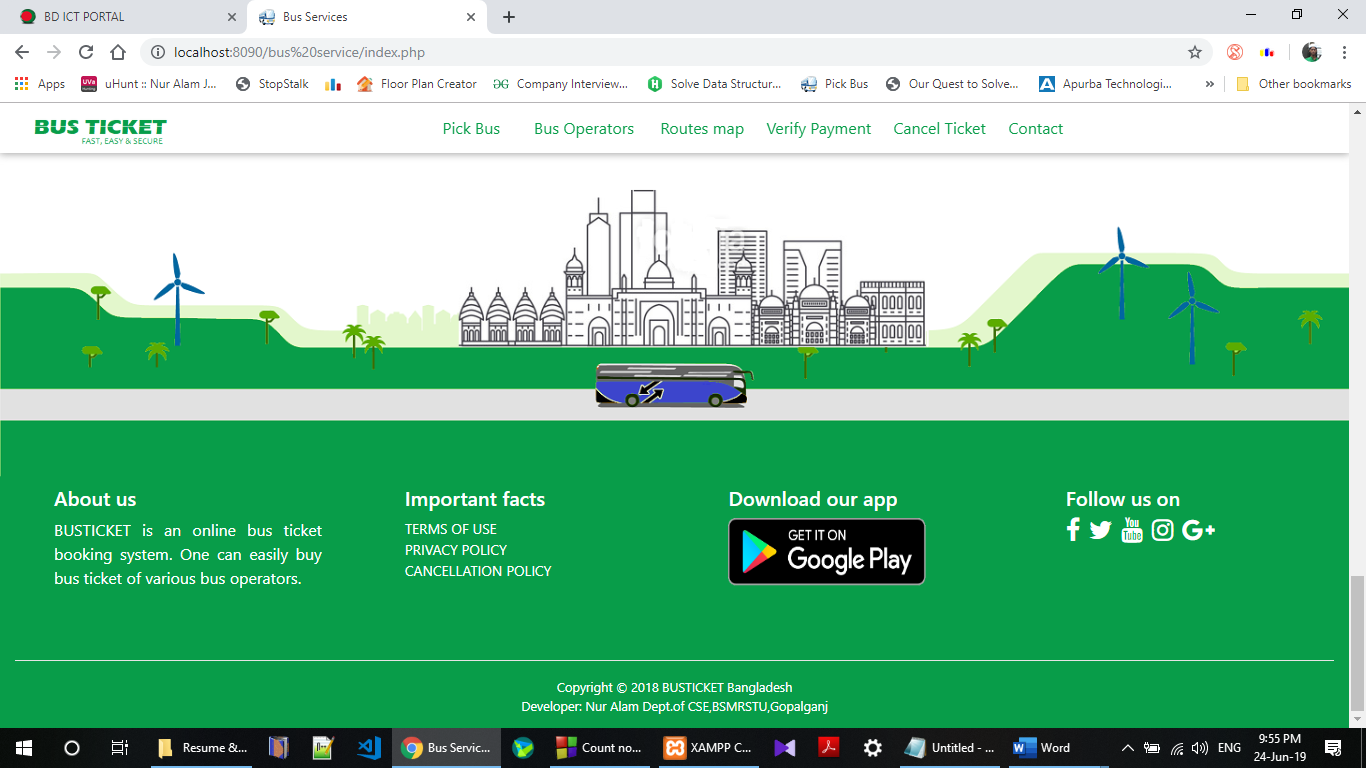Screen dimensions: 1366x768
Task: Open the Apps bookmarks shortcut
Action: coord(40,84)
